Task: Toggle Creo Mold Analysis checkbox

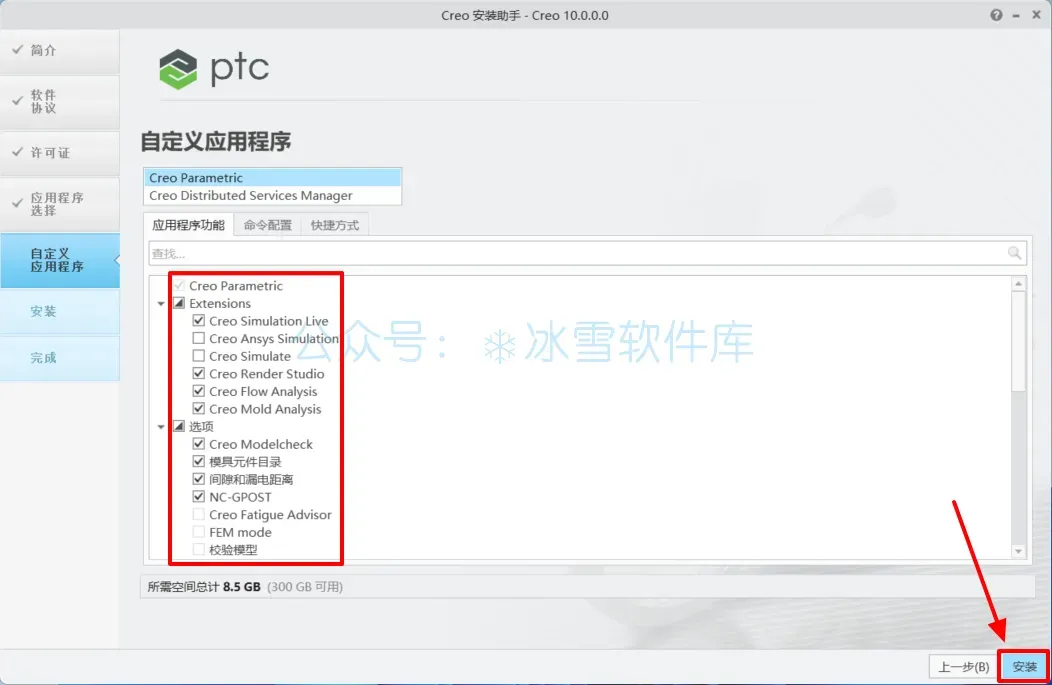Action: (199, 409)
